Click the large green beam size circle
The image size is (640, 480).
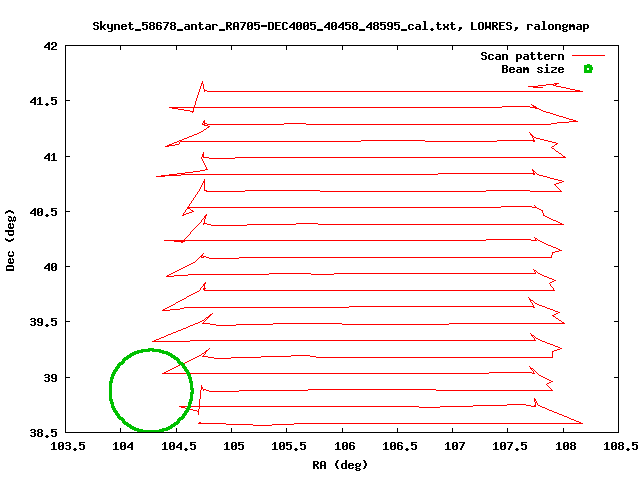point(151,390)
